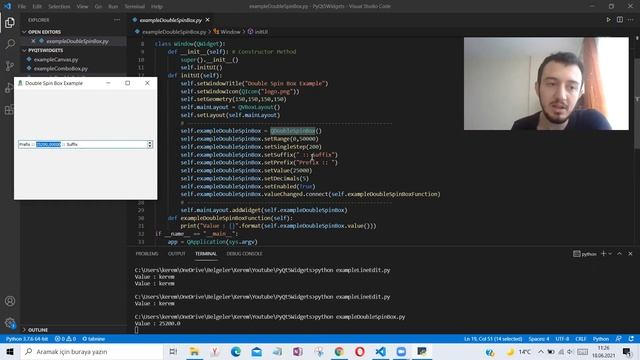Click Ln 19, Col 51 cursor position
The height and width of the screenshot is (360, 640).
(x=493, y=339)
